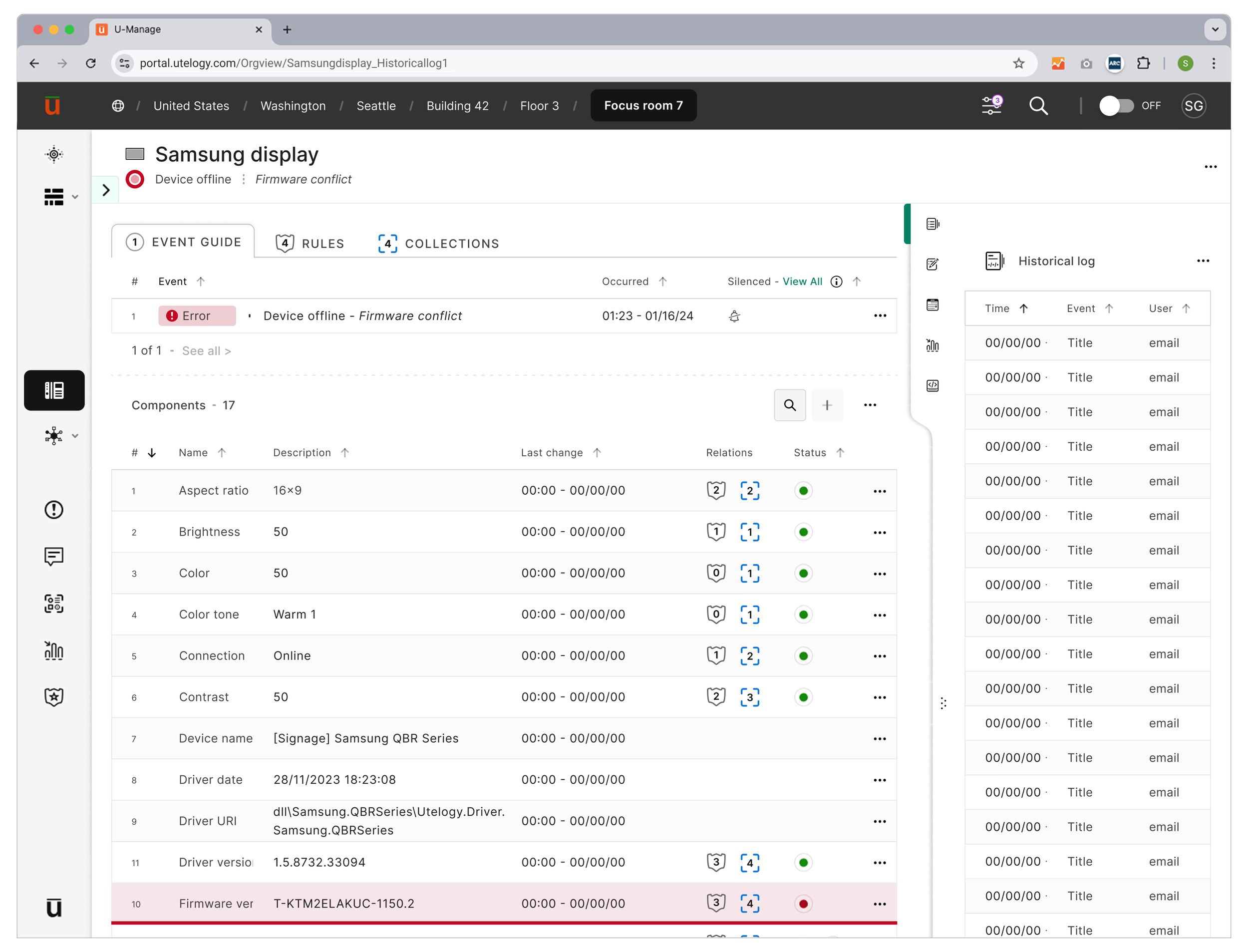The width and height of the screenshot is (1248, 952).
Task: Click the See all events link
Action: [x=206, y=351]
